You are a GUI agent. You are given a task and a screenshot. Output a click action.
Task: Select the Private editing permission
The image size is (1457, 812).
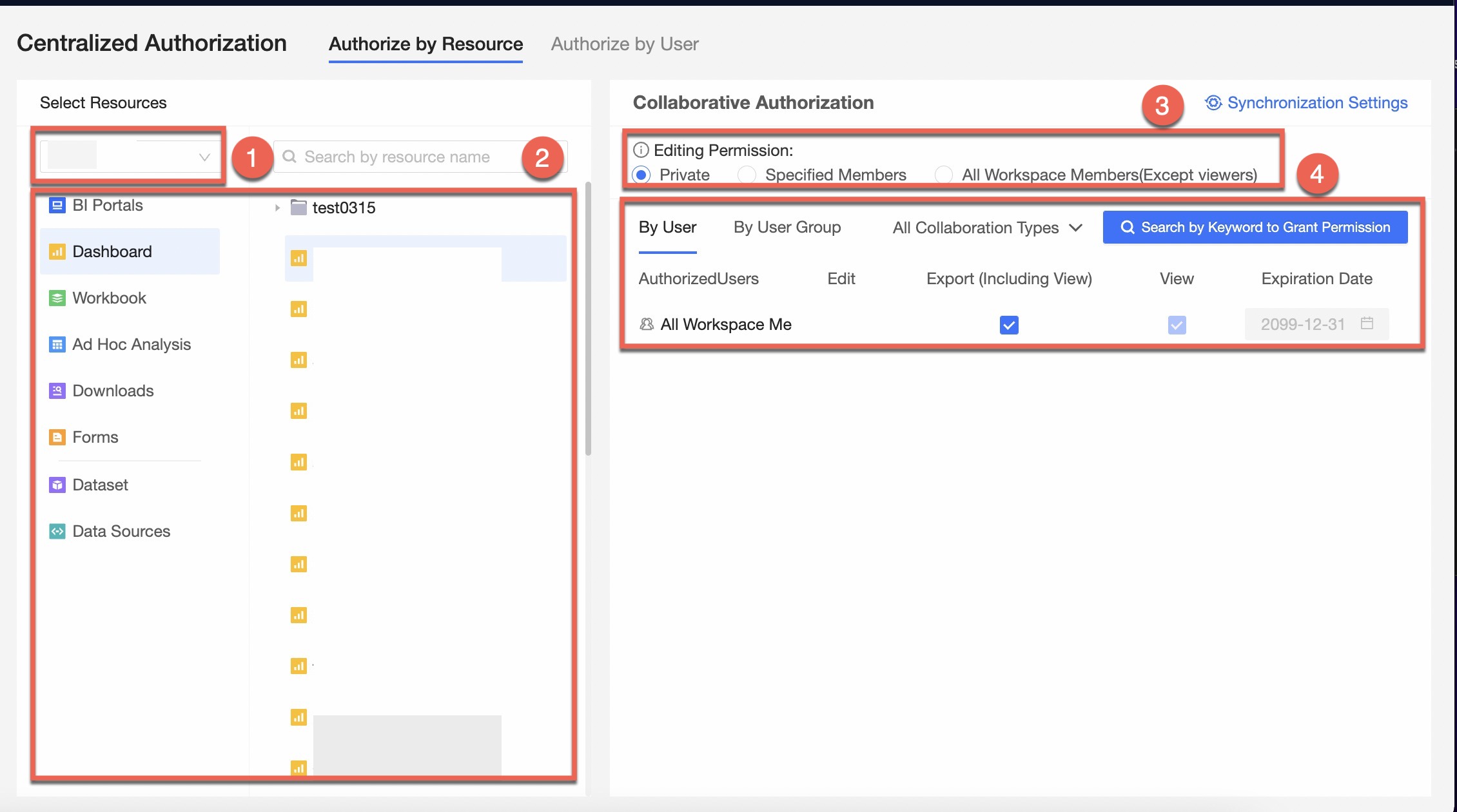coord(641,175)
